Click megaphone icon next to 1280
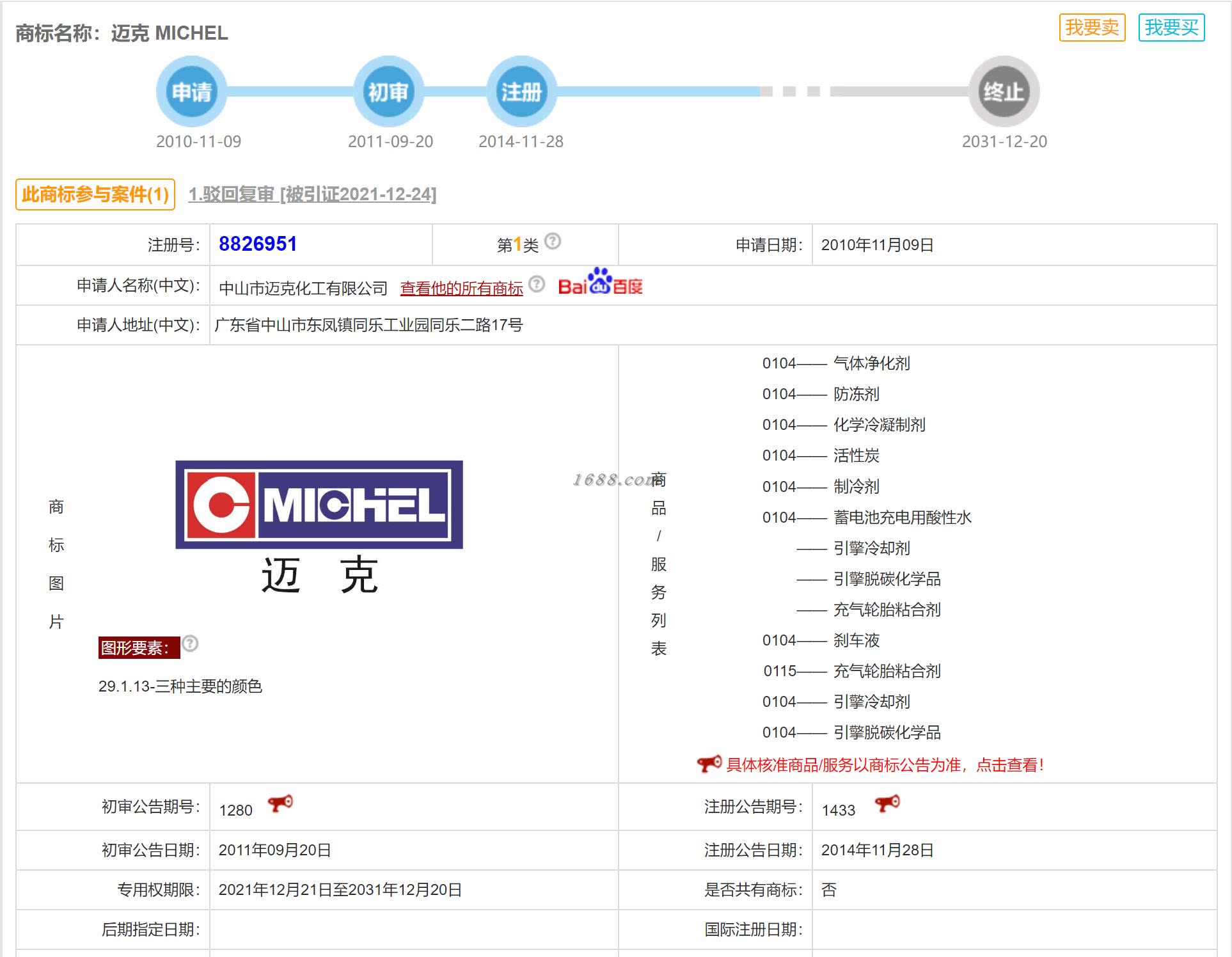The height and width of the screenshot is (957, 1232). 280,803
